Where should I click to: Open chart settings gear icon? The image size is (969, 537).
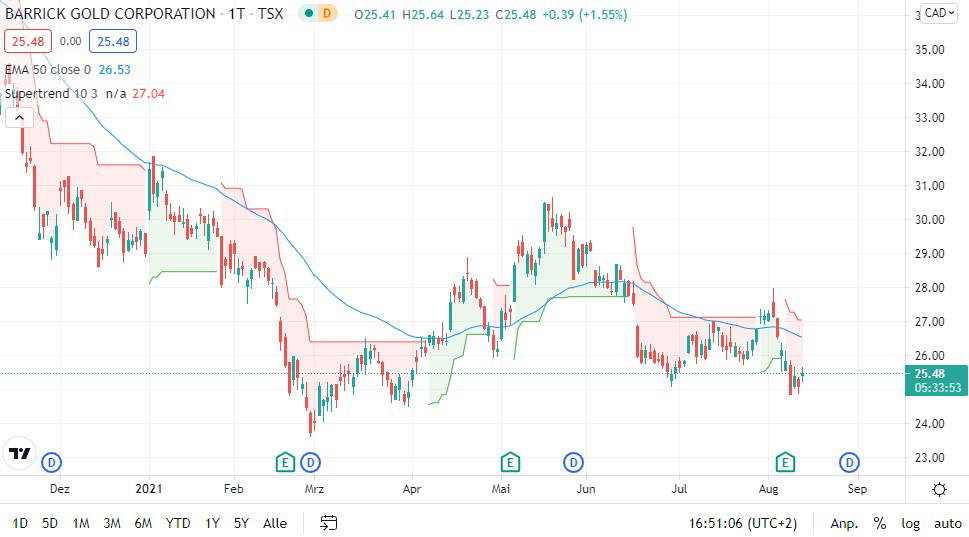939,489
